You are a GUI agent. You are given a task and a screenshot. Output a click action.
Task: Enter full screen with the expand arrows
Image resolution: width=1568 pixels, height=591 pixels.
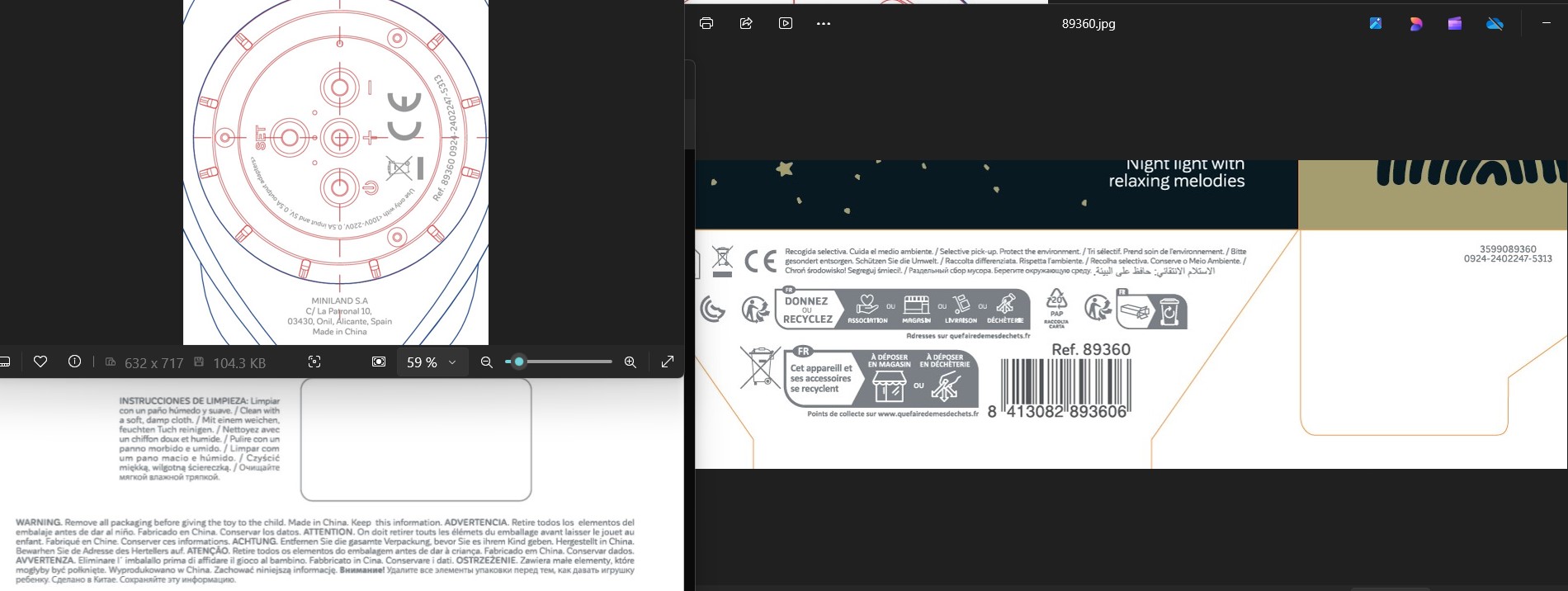click(668, 362)
